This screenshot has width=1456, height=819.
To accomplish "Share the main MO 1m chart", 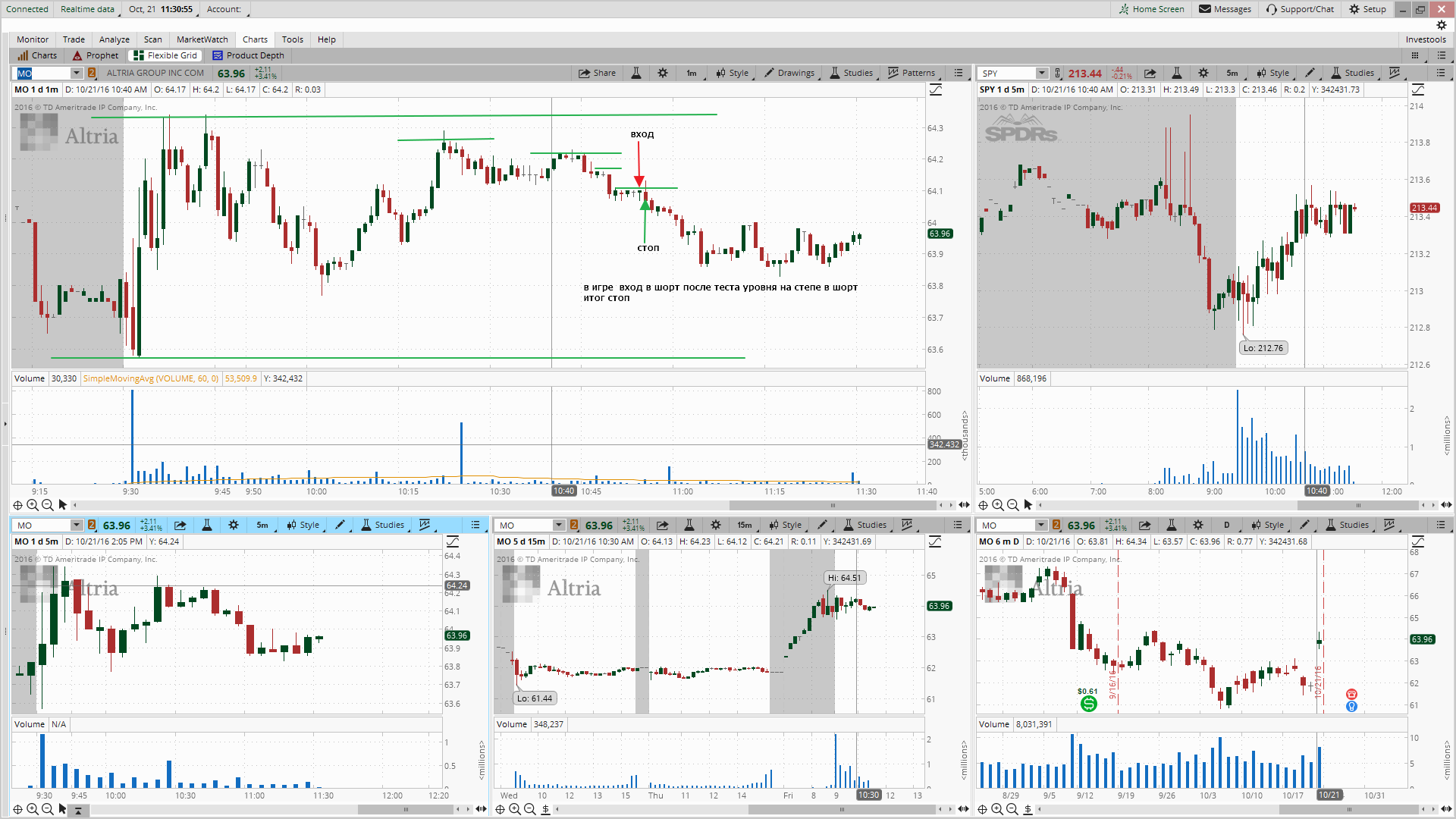I will pos(597,73).
